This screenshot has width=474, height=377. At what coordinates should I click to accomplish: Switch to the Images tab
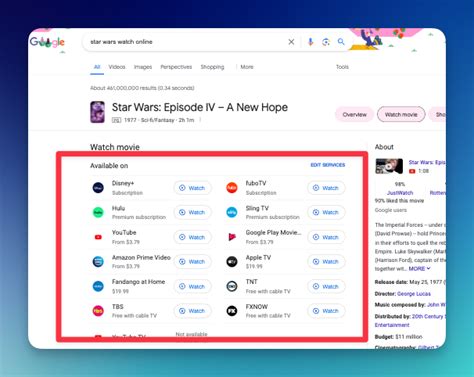[x=143, y=67]
